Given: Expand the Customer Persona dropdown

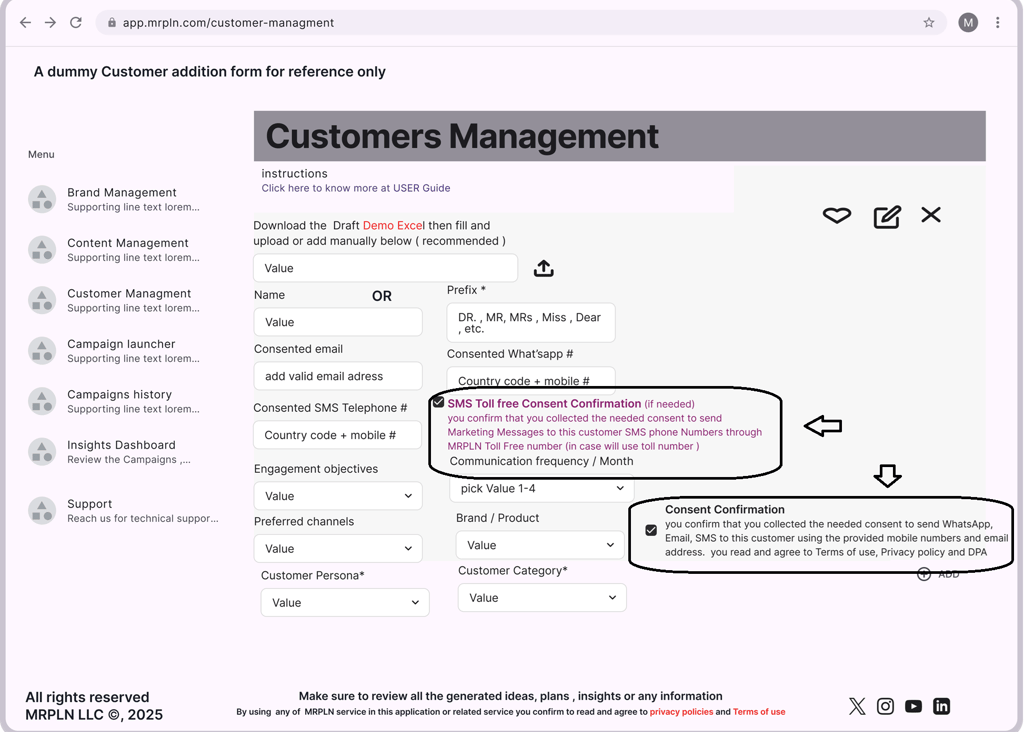Looking at the screenshot, I should coord(345,603).
